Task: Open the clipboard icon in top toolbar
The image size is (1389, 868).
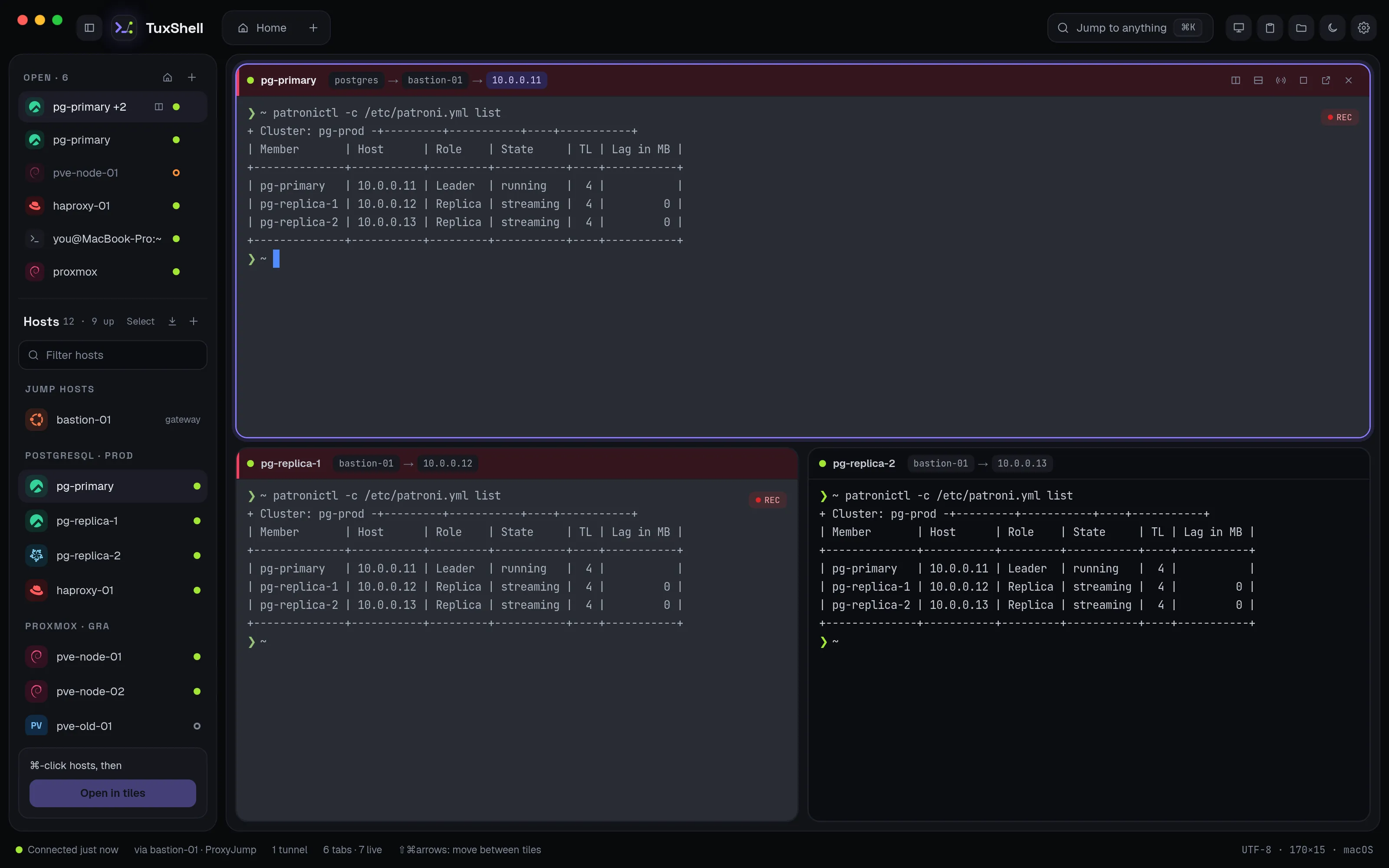Action: click(1270, 27)
